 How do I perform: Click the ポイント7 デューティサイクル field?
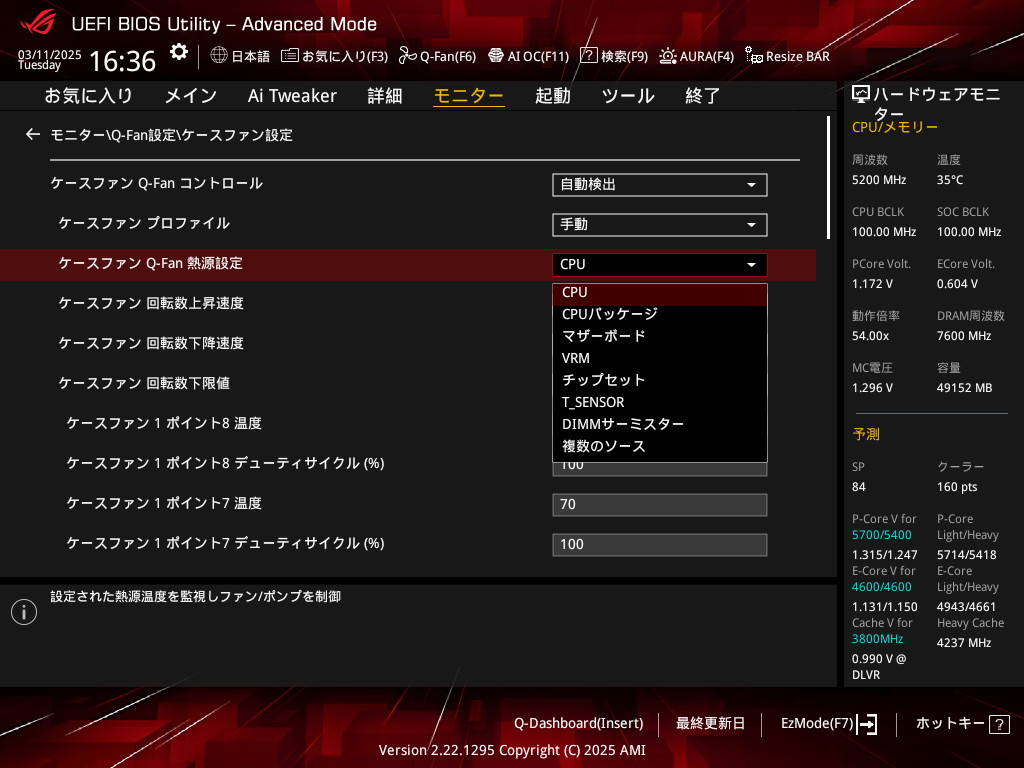point(660,545)
